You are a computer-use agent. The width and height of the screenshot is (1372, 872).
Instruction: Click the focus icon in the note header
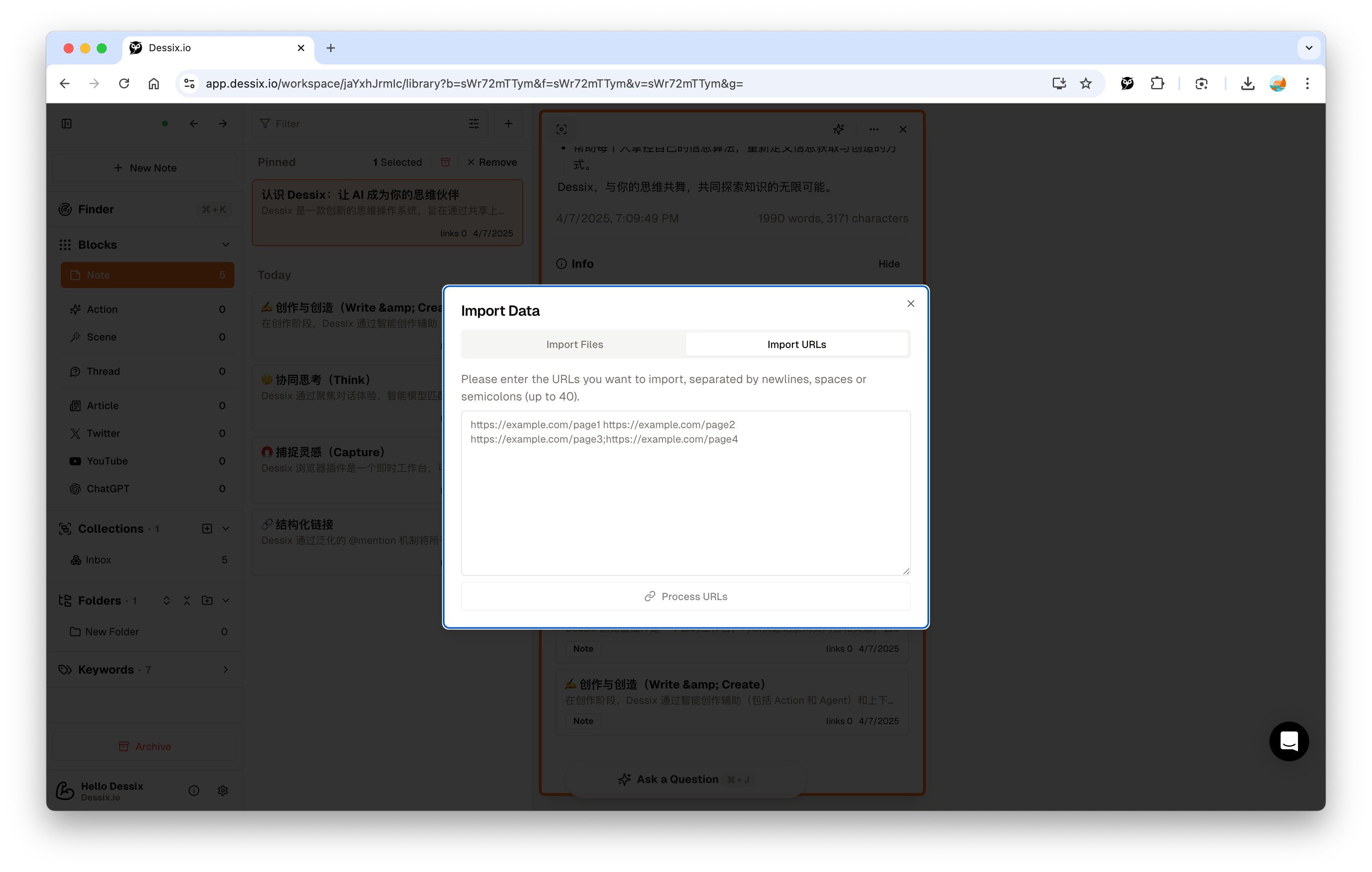[561, 129]
